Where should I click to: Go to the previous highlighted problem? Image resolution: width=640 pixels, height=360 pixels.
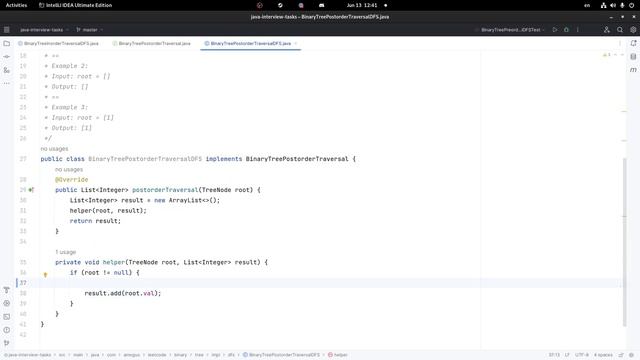(616, 55)
